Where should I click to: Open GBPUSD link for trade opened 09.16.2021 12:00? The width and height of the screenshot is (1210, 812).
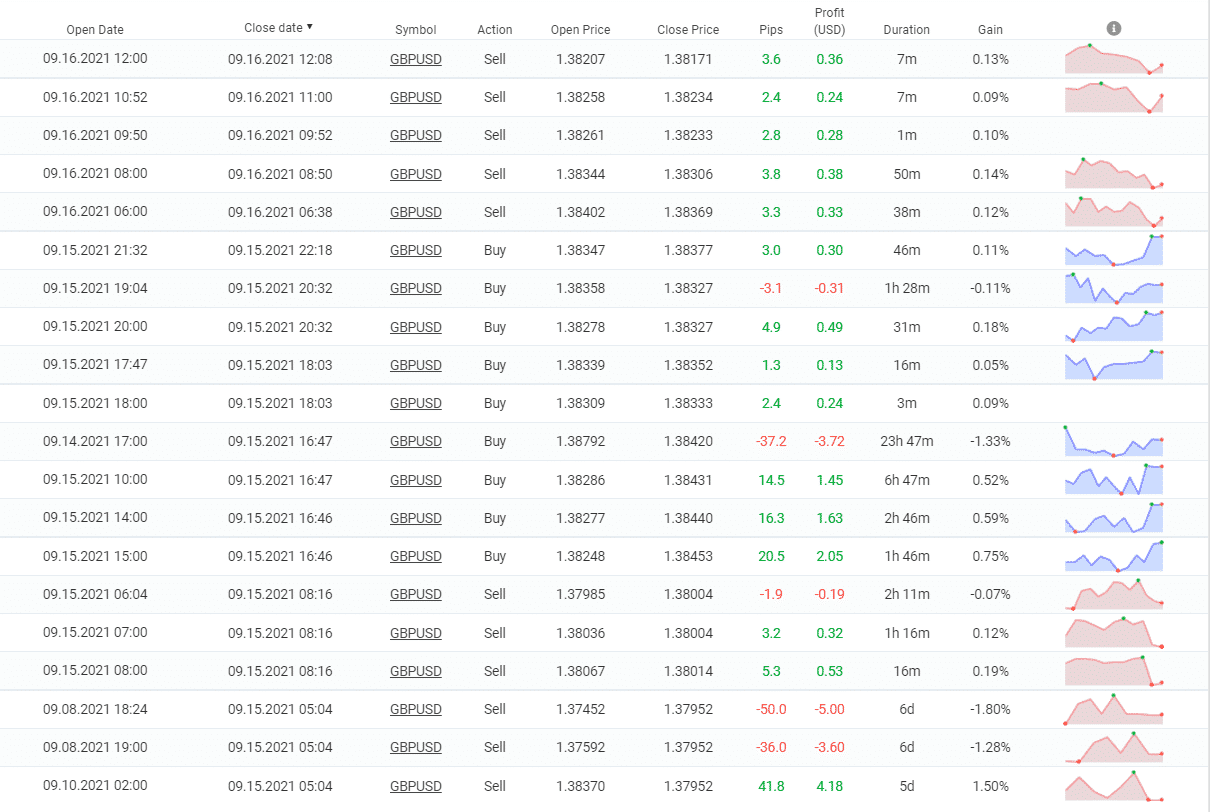(x=415, y=60)
